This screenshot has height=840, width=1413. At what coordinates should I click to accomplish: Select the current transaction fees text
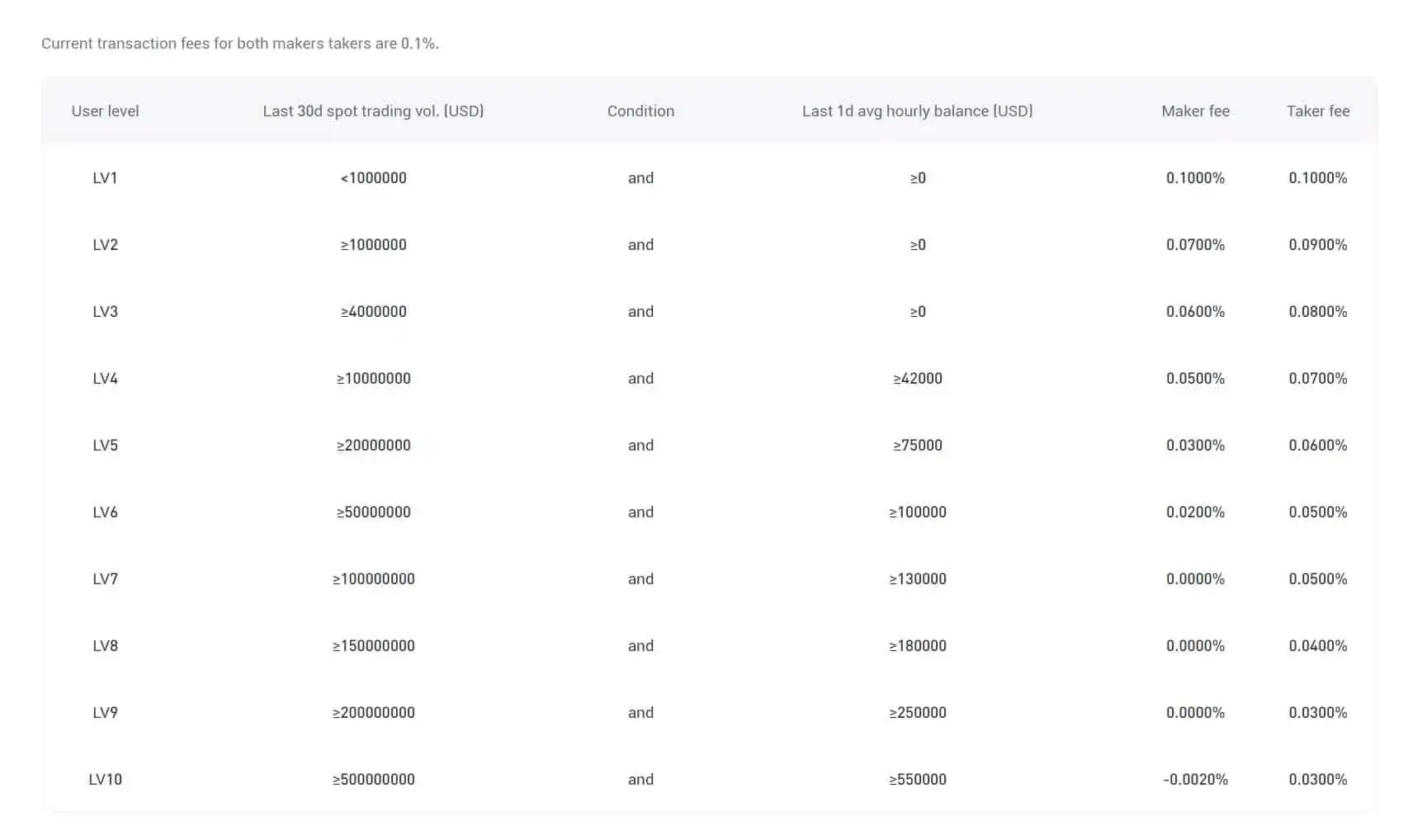[x=240, y=43]
